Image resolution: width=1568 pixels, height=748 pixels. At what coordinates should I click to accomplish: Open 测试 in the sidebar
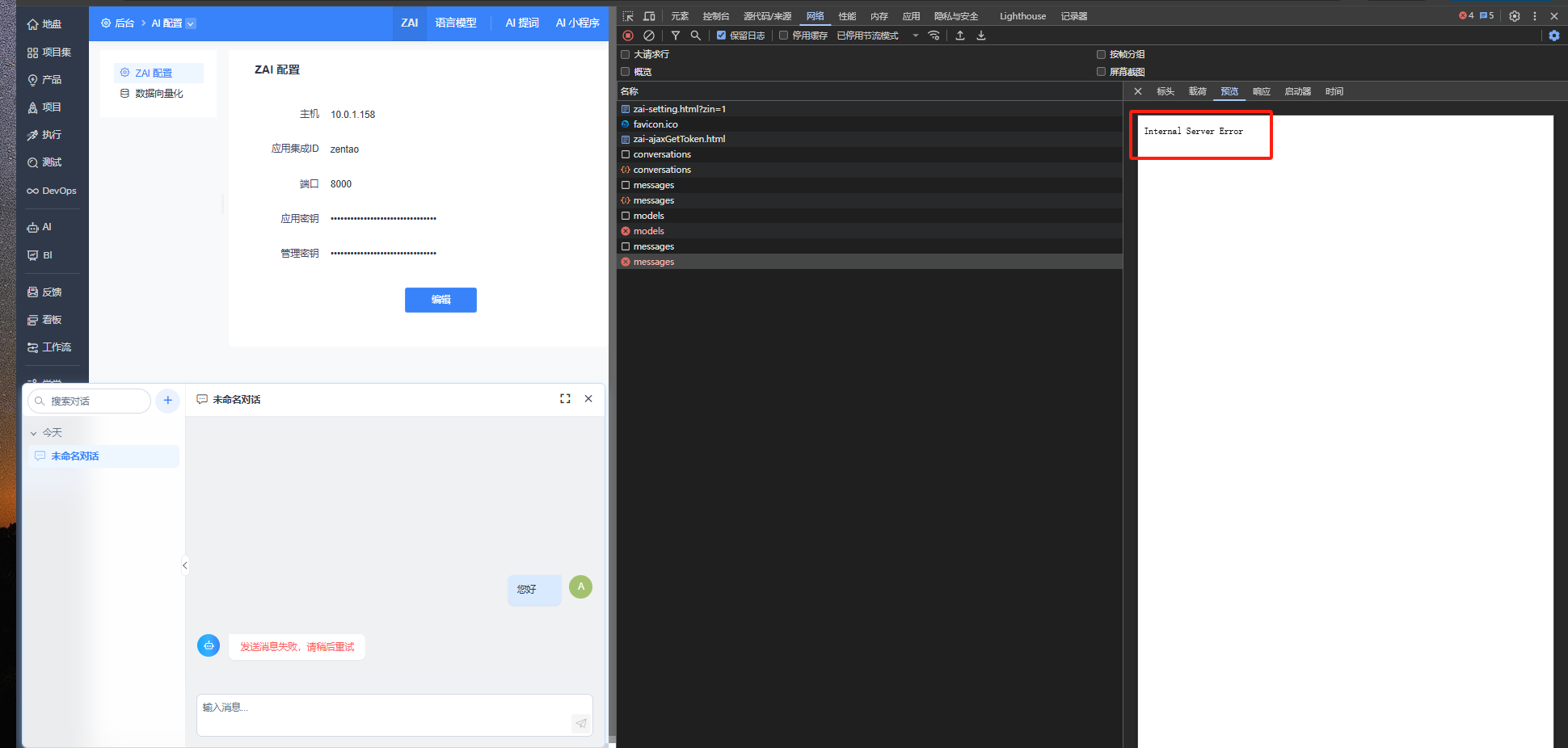pyautogui.click(x=44, y=162)
